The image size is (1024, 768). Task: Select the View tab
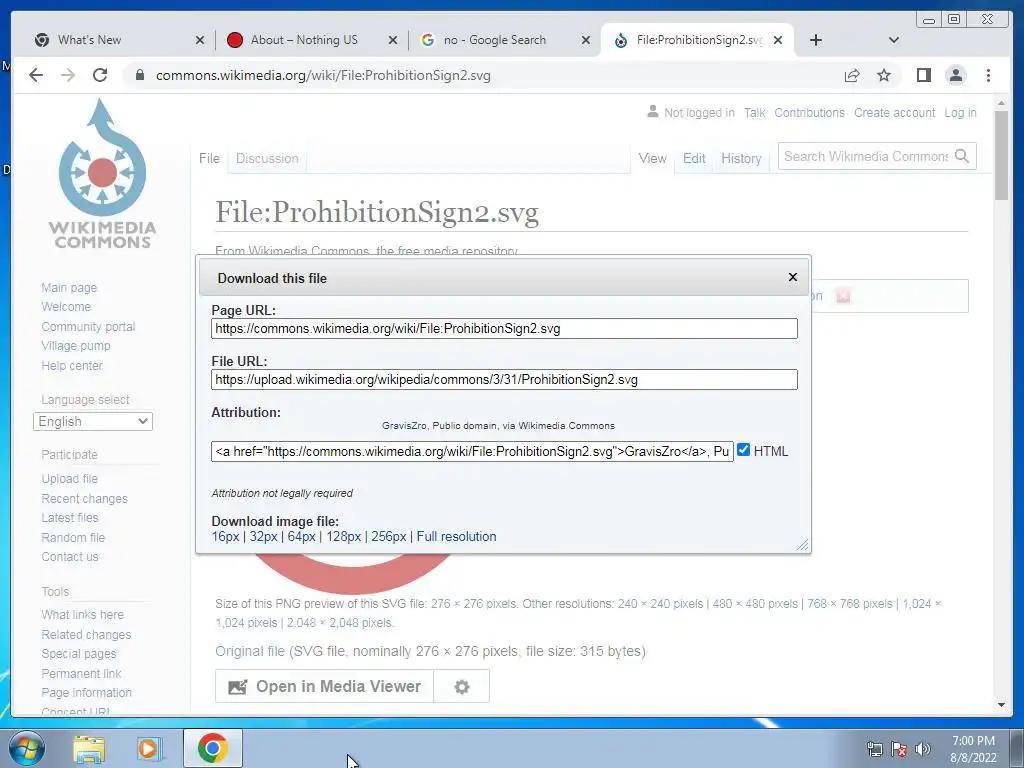coord(652,159)
